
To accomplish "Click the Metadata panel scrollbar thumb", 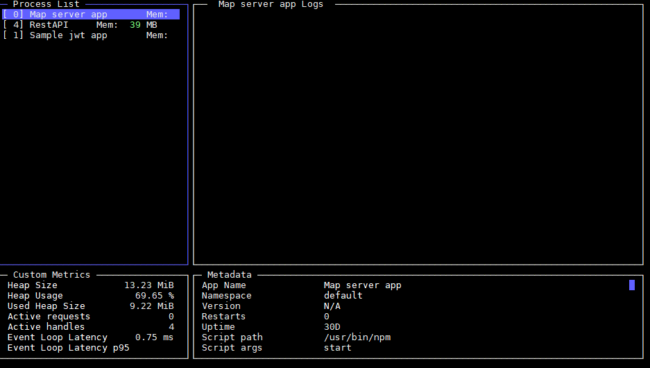I will click(x=632, y=285).
